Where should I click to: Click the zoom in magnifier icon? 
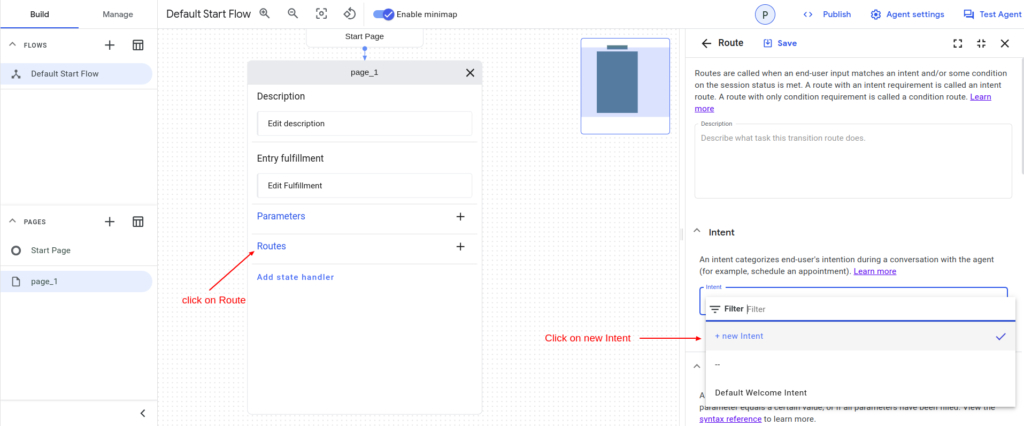(265, 14)
